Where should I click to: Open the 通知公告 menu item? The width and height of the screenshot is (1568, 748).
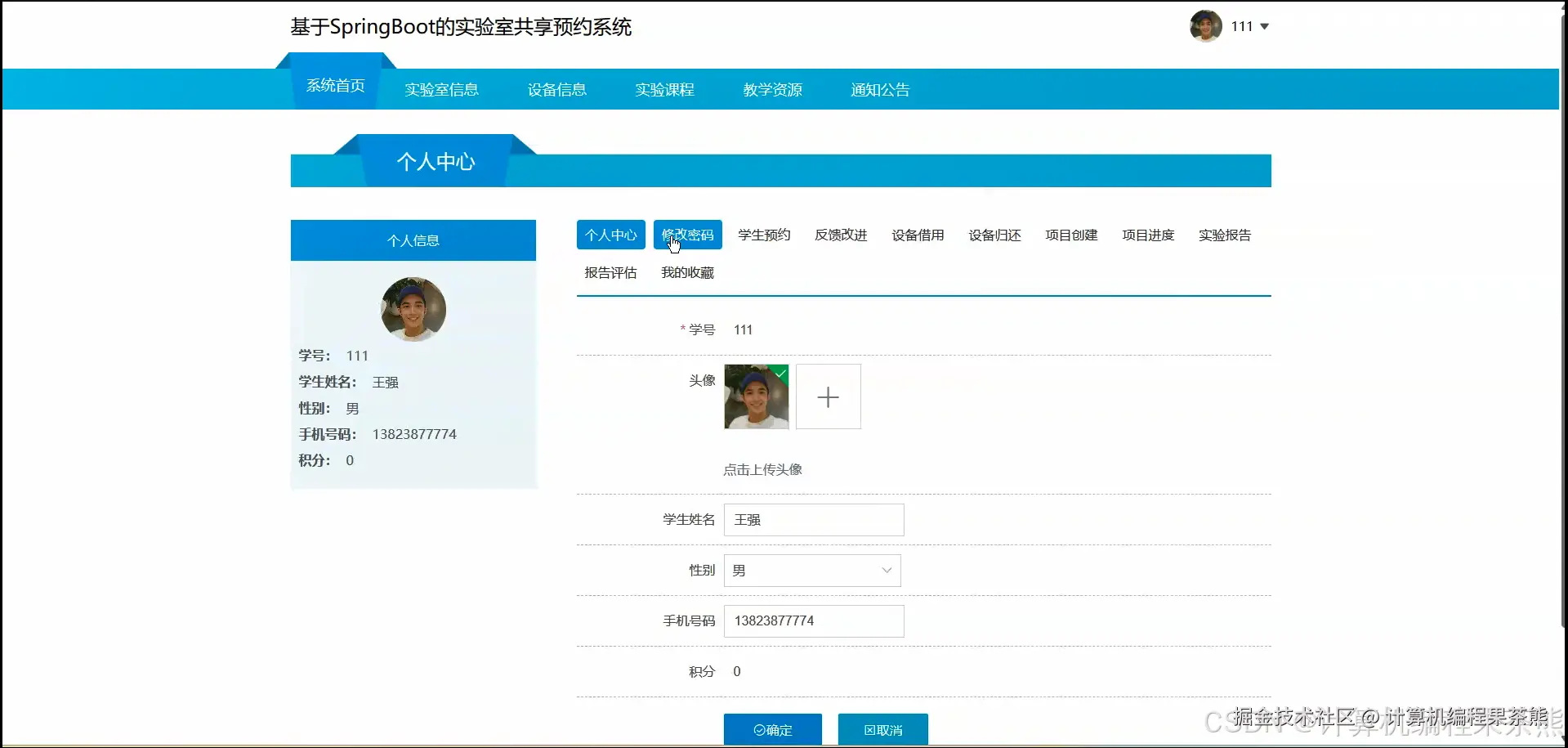879,89
